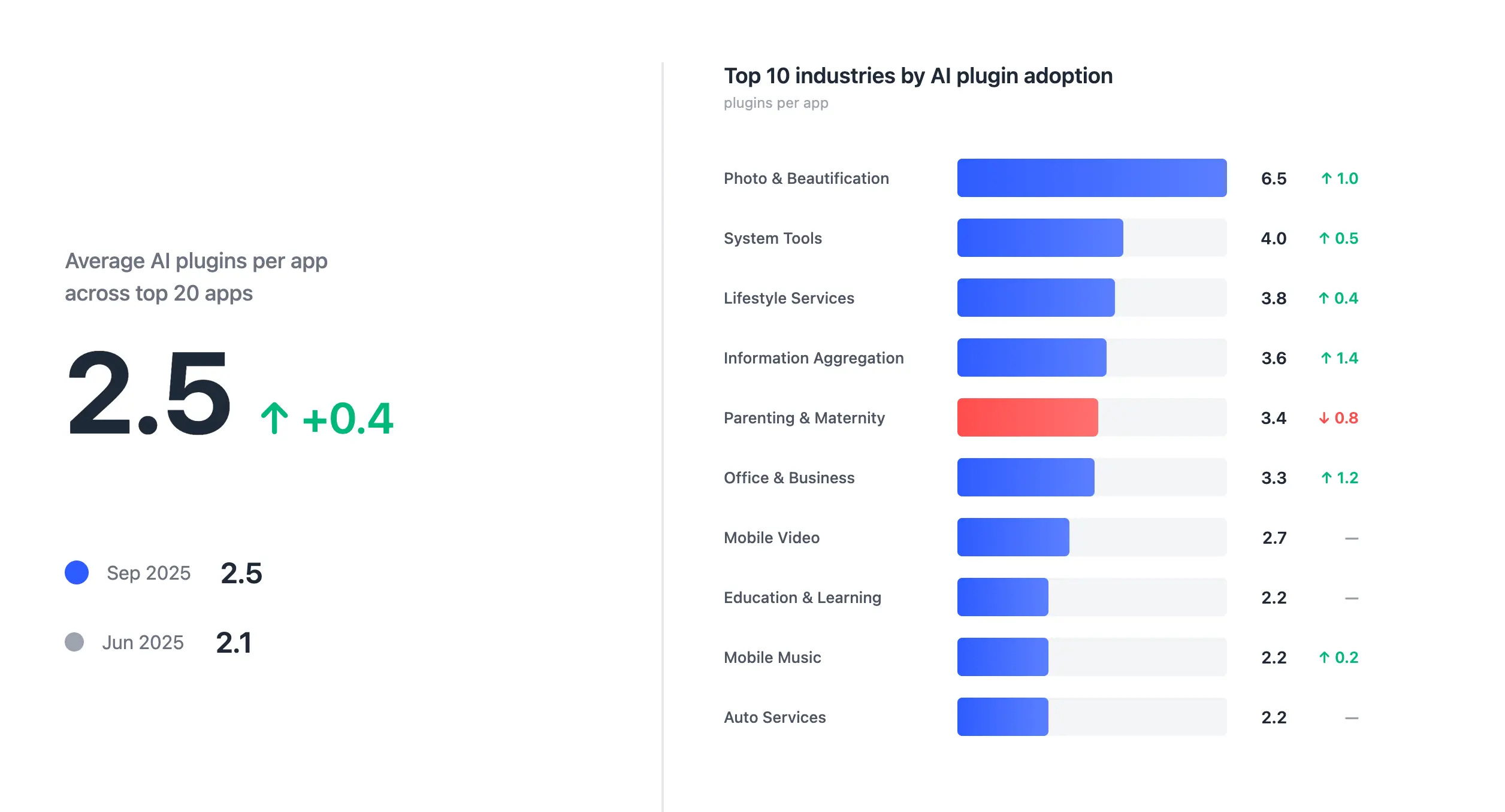
Task: Click the 6.5 value for Photo & Beautification
Action: 1274,178
